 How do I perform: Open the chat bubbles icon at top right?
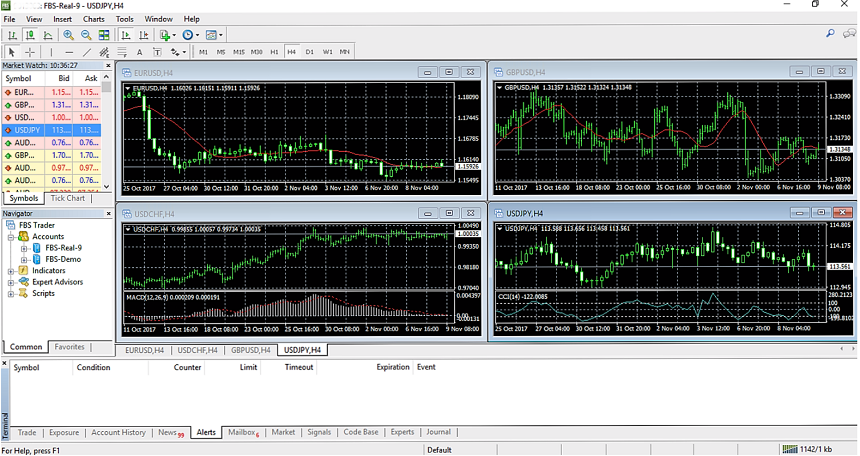pos(849,34)
